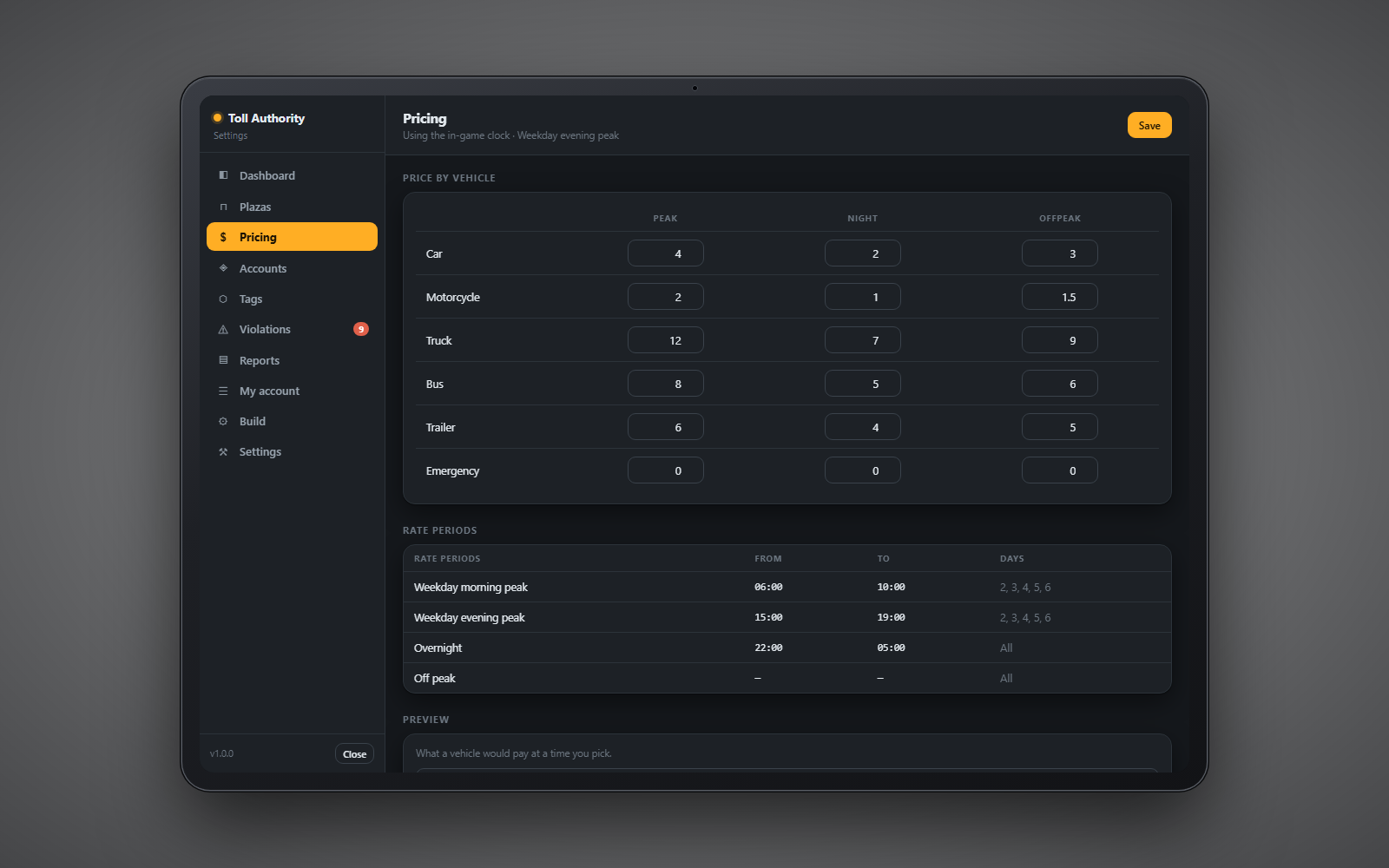Select the Weekday morning peak row
Image resolution: width=1389 pixels, height=868 pixels.
coord(787,587)
